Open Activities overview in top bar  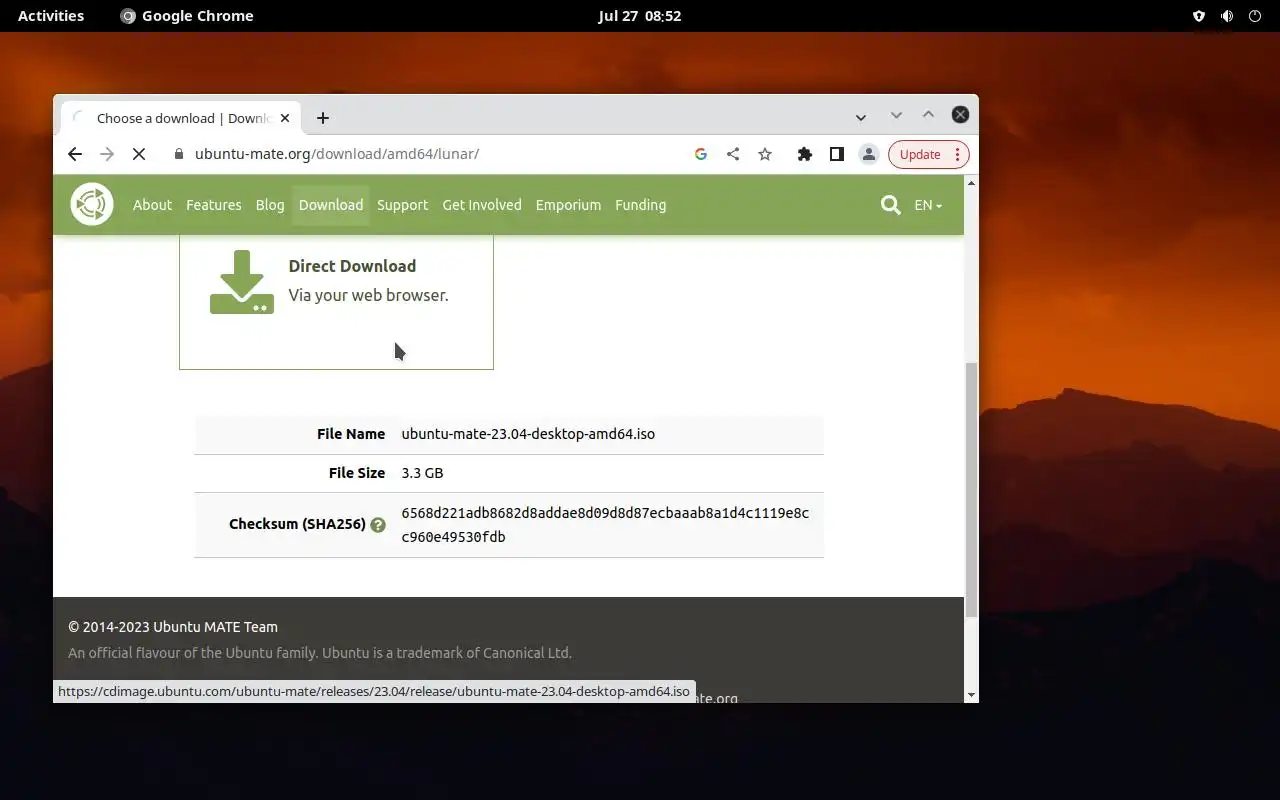51,16
